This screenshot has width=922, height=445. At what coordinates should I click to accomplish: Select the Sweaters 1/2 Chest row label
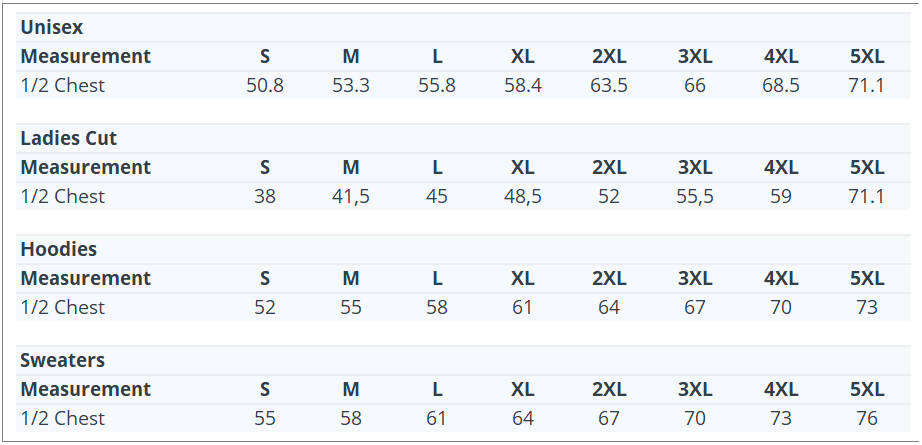[63, 419]
